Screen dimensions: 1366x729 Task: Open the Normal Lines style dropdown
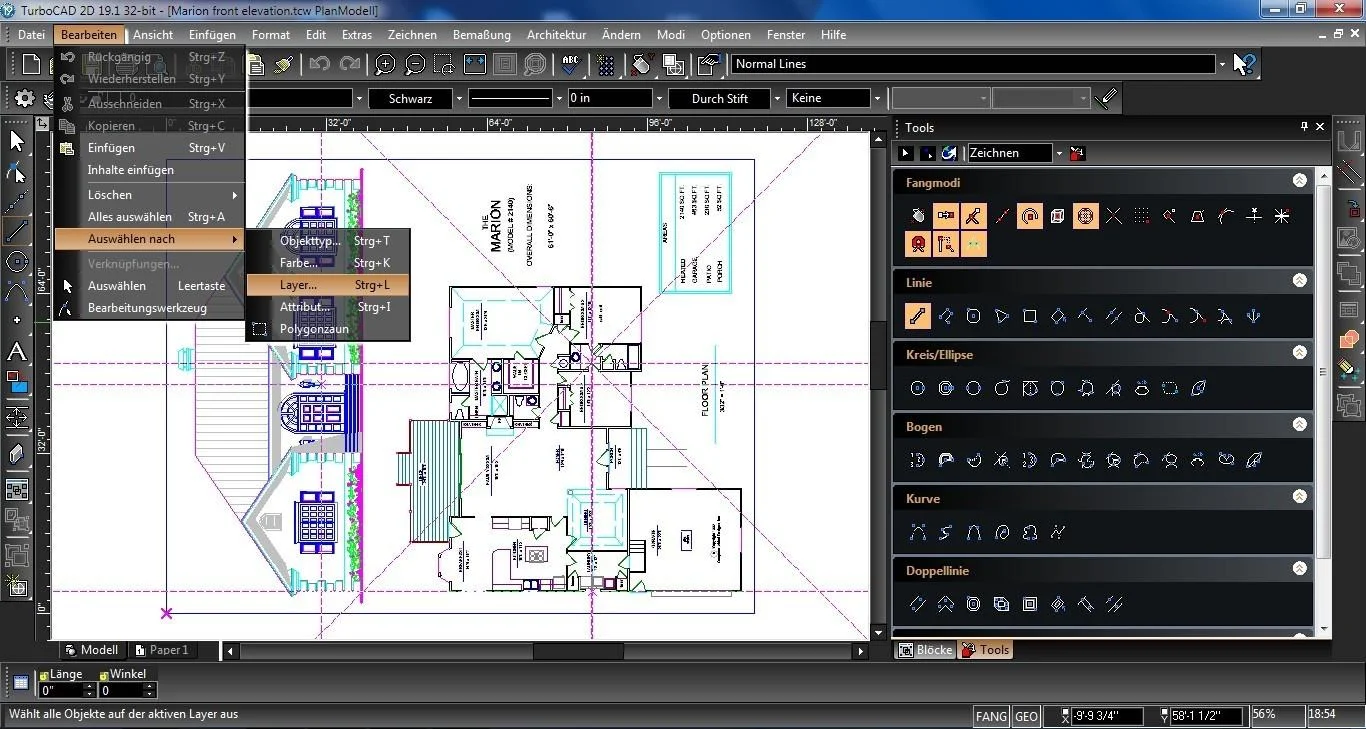[1224, 63]
